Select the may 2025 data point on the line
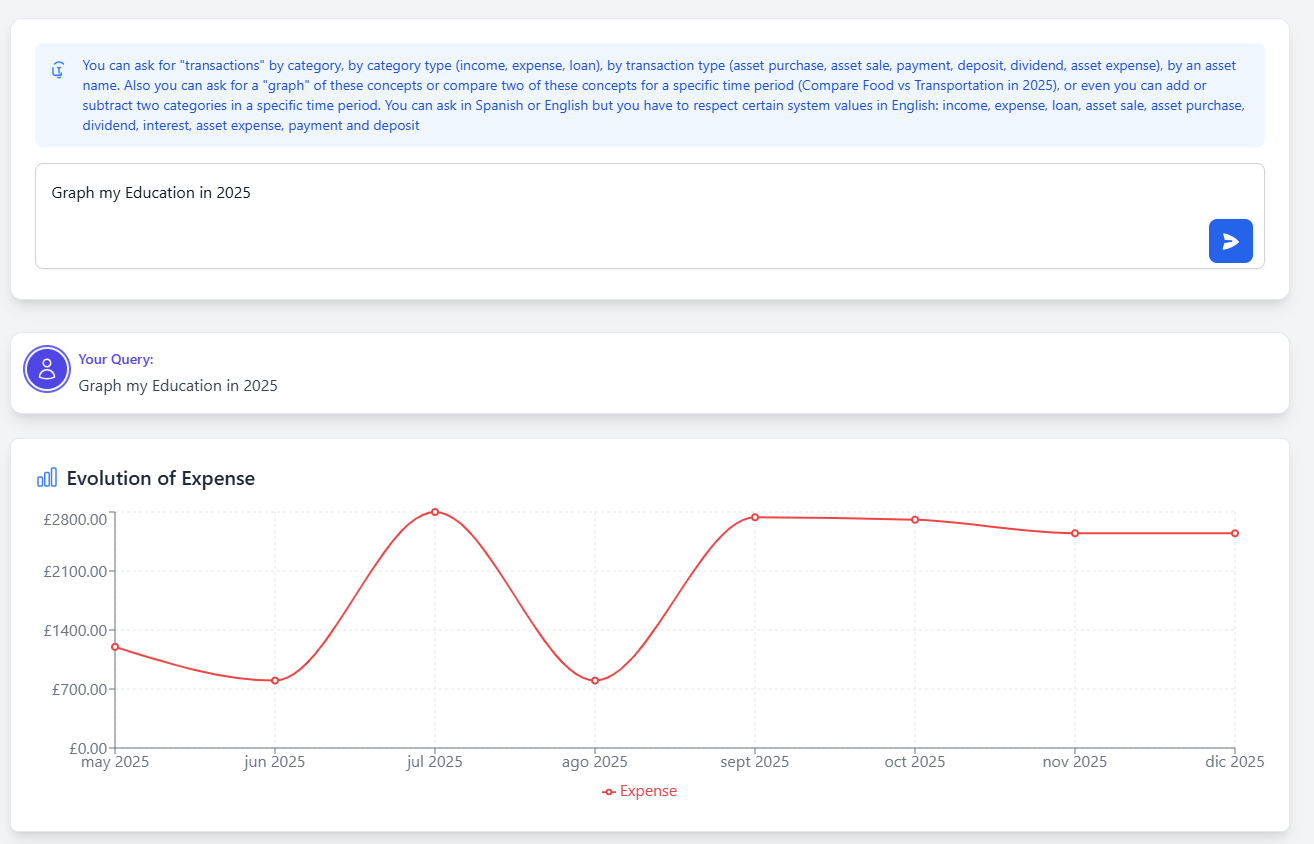 [x=115, y=647]
